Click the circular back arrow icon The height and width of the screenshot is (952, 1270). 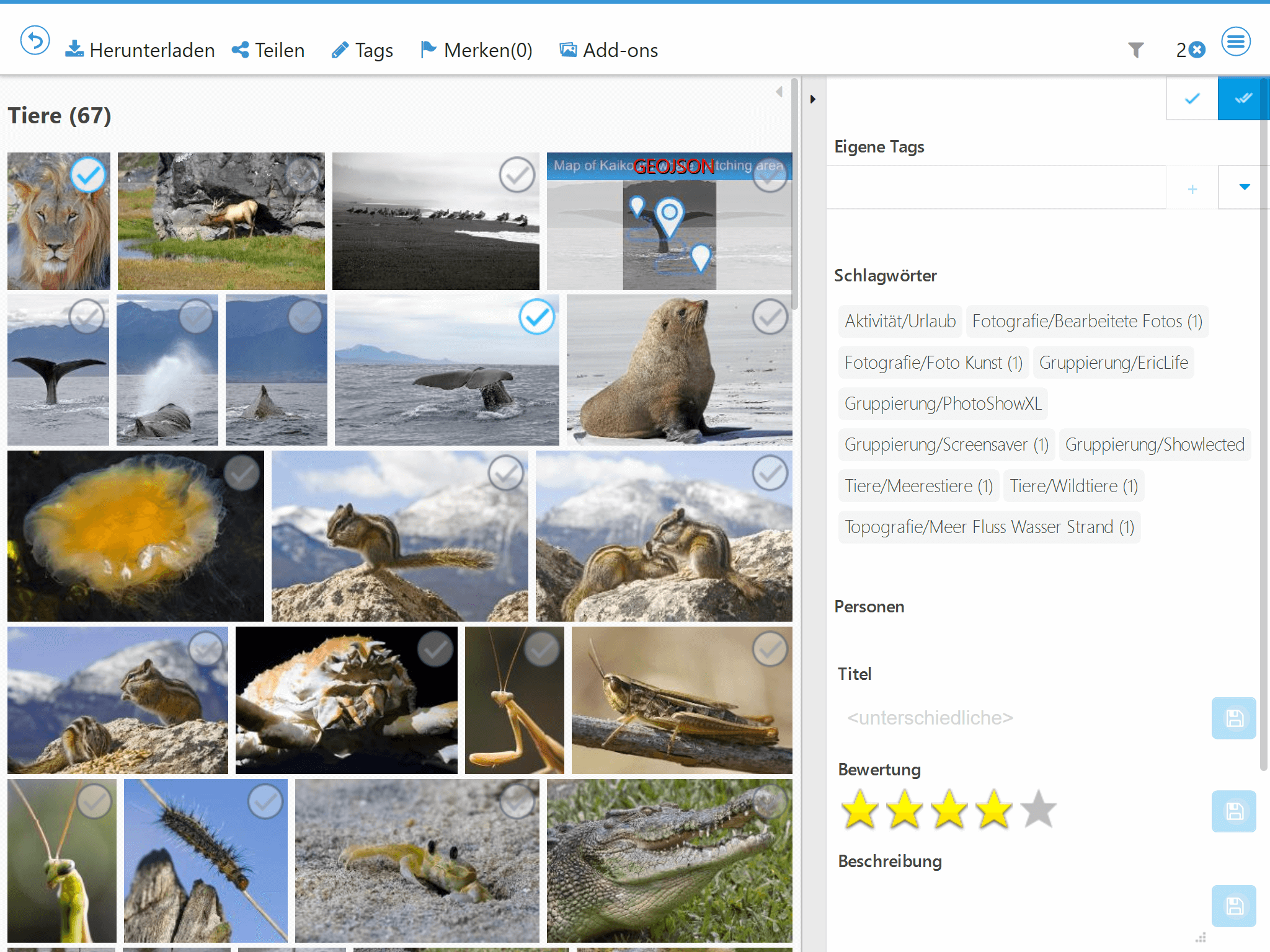click(x=35, y=42)
